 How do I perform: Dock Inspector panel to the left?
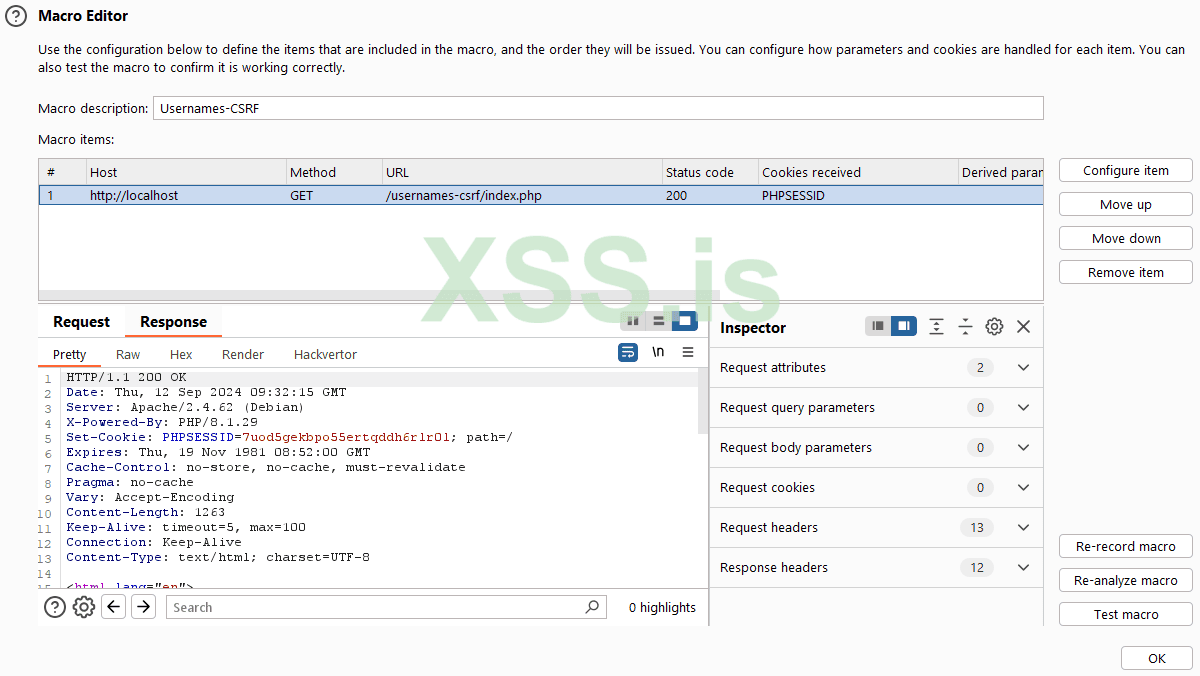pos(878,326)
